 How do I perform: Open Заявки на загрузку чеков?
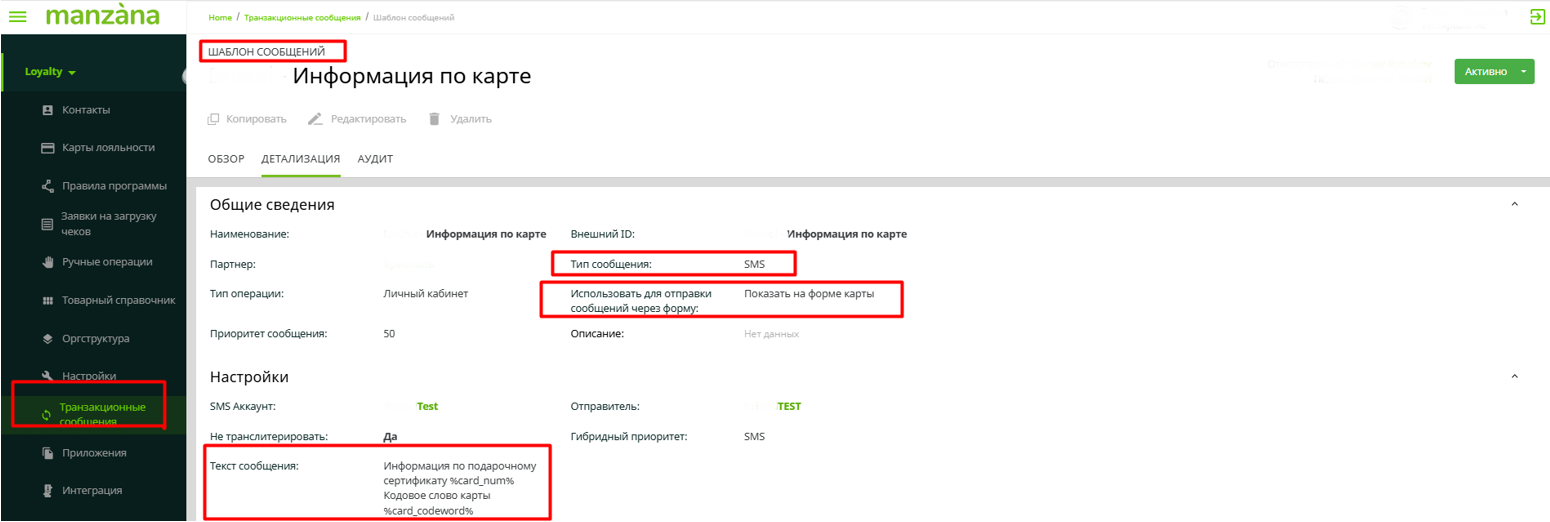[x=108, y=224]
